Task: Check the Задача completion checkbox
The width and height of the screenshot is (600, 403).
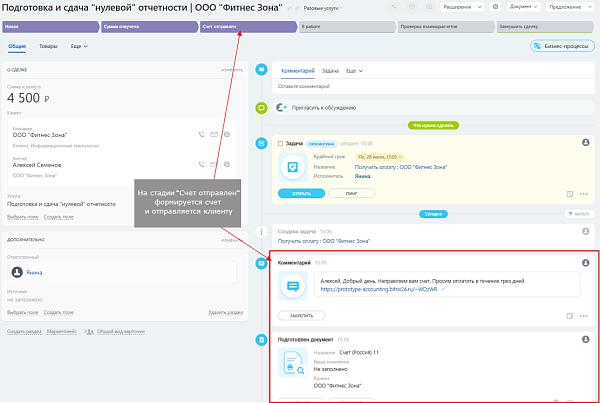Action: [x=280, y=144]
